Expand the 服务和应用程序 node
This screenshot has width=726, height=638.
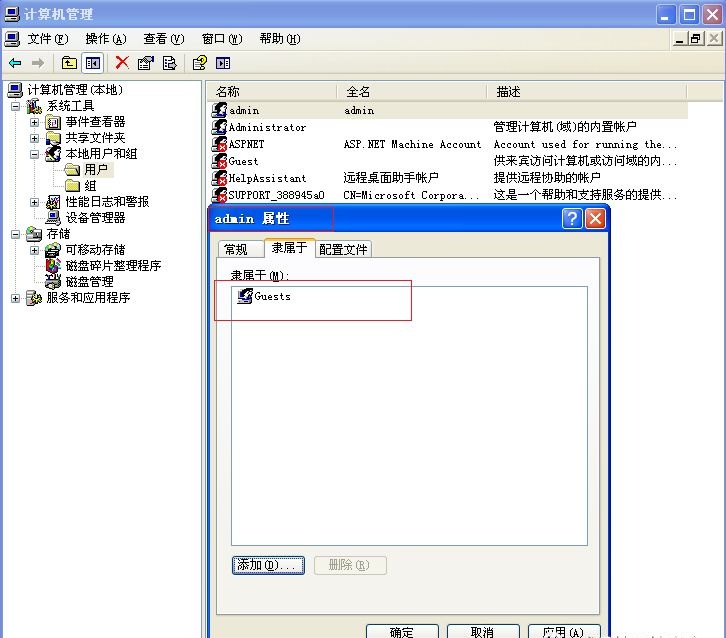click(15, 298)
